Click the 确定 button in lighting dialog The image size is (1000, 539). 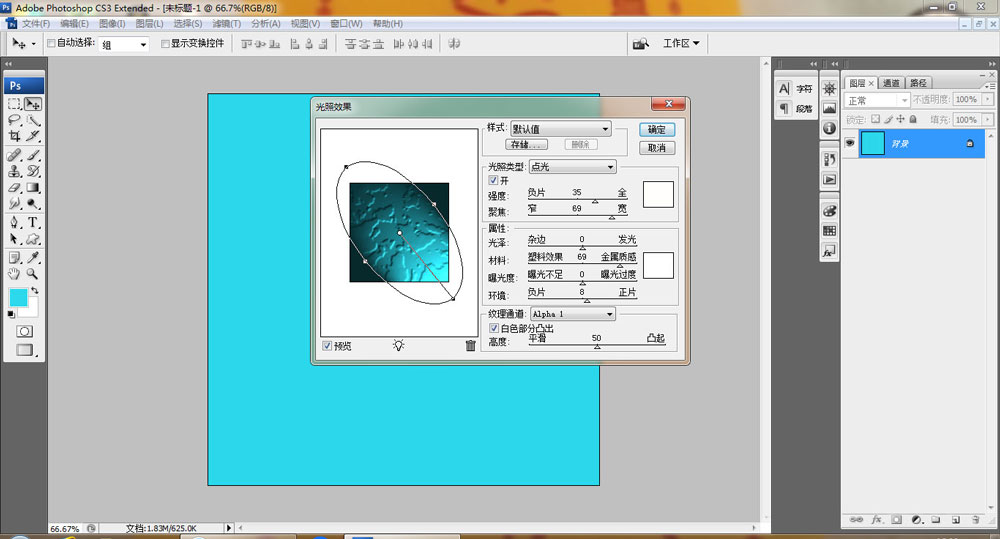657,129
